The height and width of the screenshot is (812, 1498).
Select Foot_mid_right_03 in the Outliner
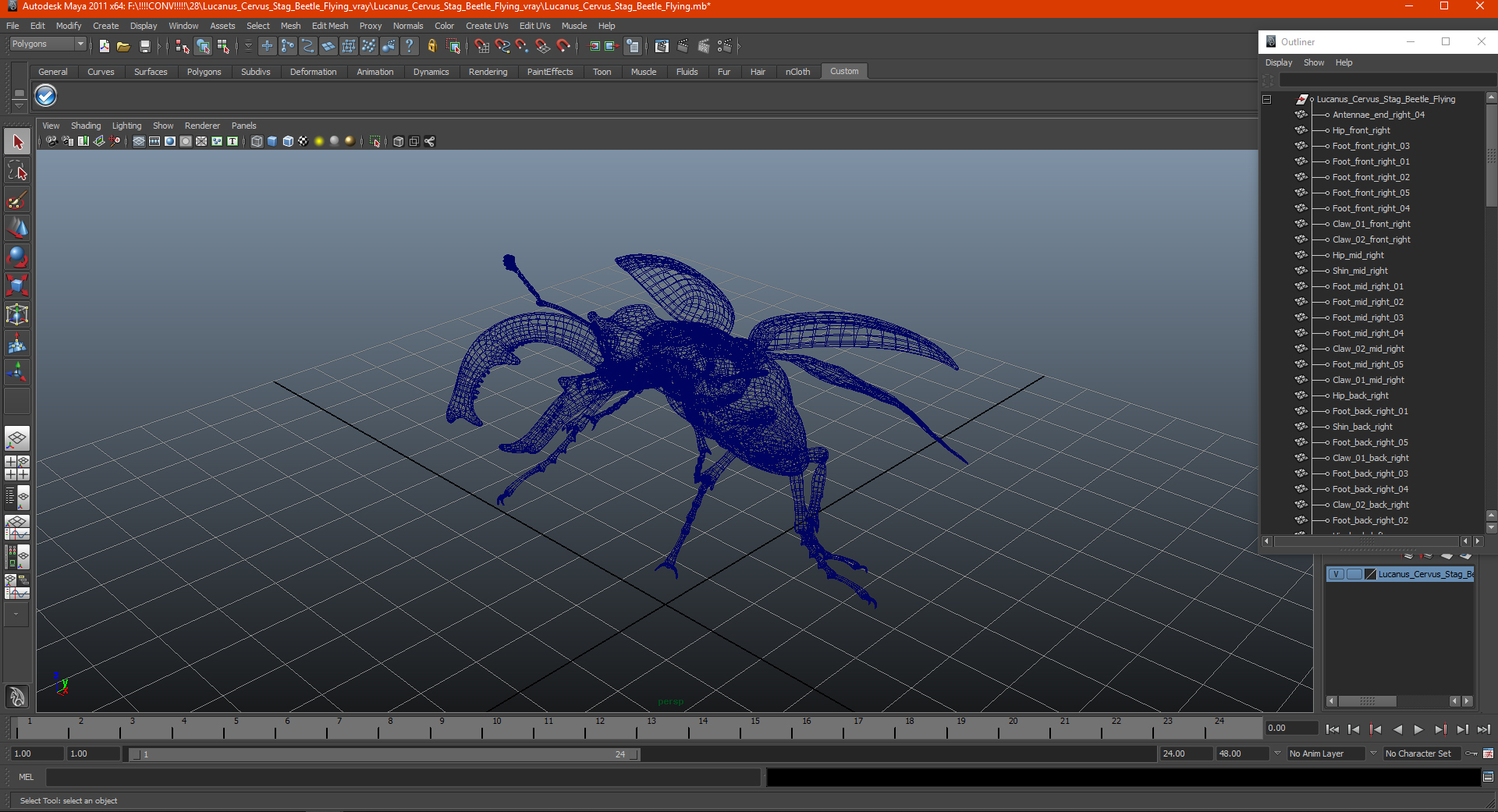pyautogui.click(x=1367, y=317)
